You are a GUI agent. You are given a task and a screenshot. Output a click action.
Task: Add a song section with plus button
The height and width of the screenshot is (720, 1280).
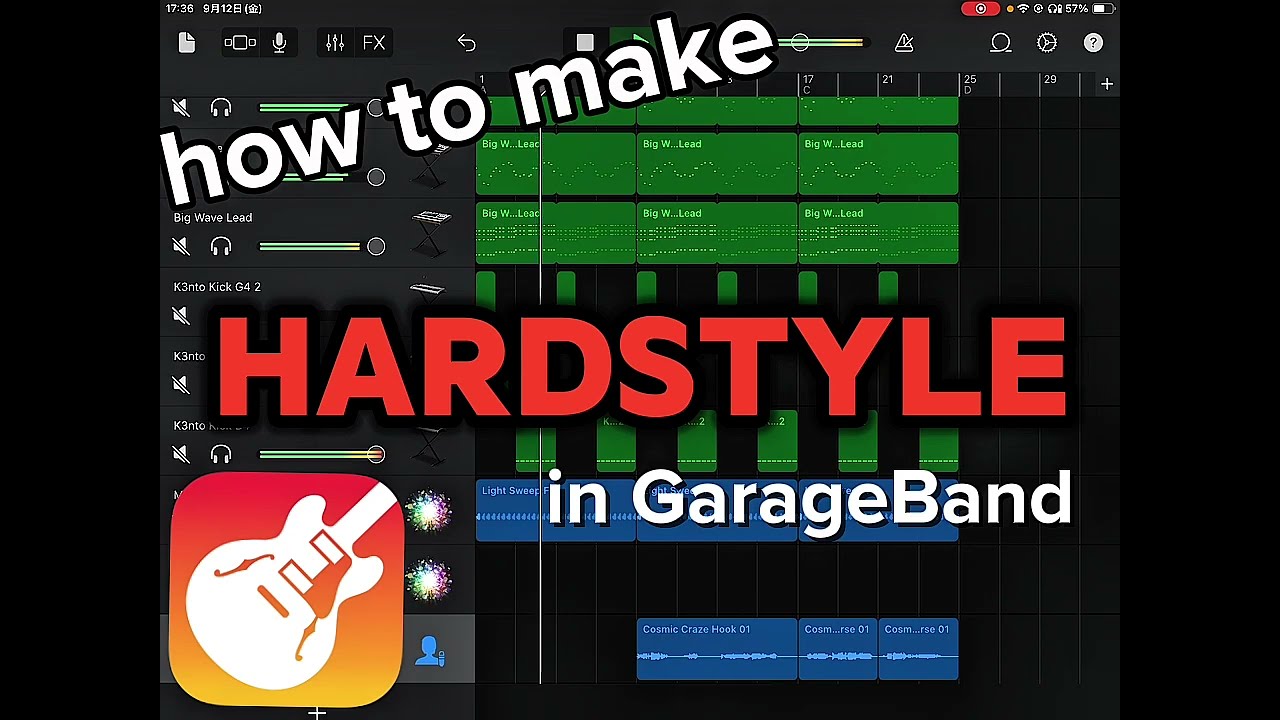(1107, 84)
